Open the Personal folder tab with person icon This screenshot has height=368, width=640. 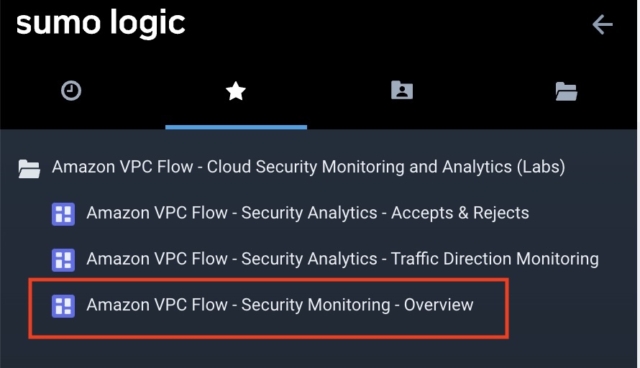point(402,90)
